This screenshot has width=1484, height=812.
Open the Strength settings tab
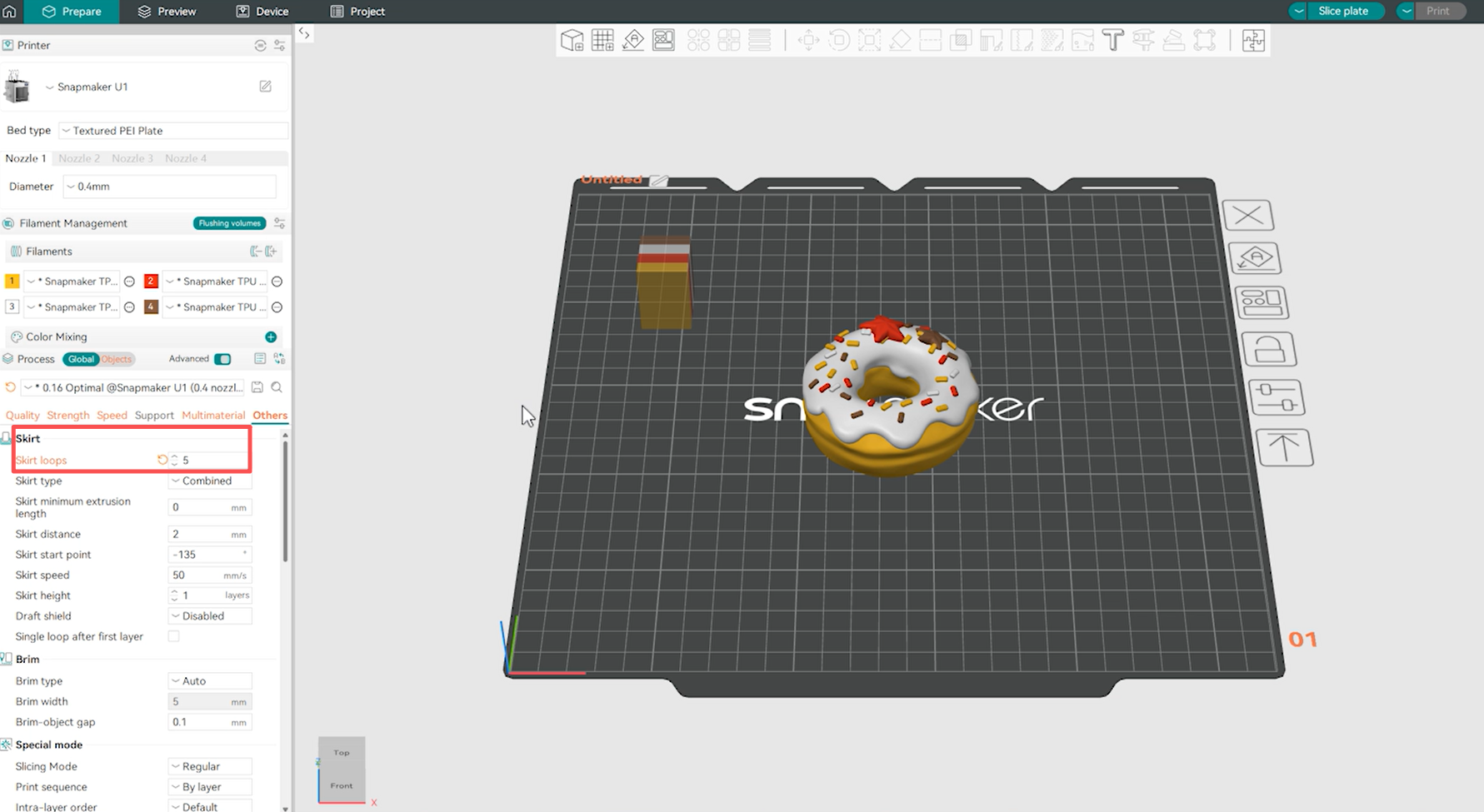(x=67, y=416)
